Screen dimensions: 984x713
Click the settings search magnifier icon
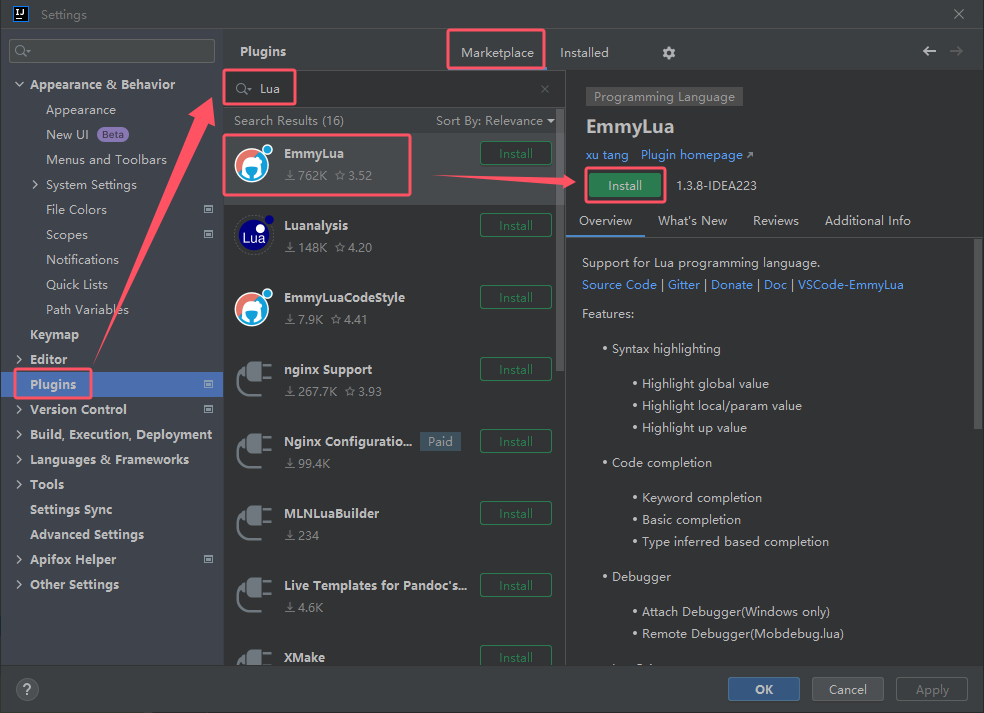[x=23, y=51]
